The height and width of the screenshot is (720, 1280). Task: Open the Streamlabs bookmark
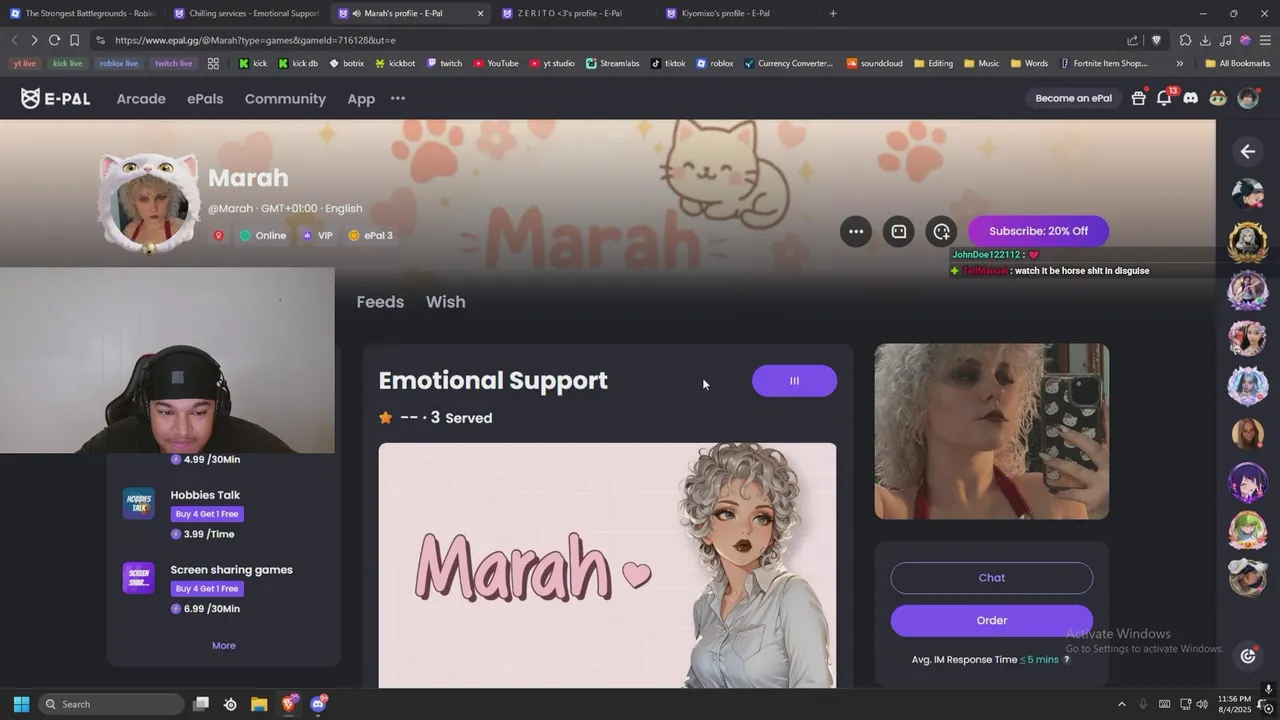612,63
